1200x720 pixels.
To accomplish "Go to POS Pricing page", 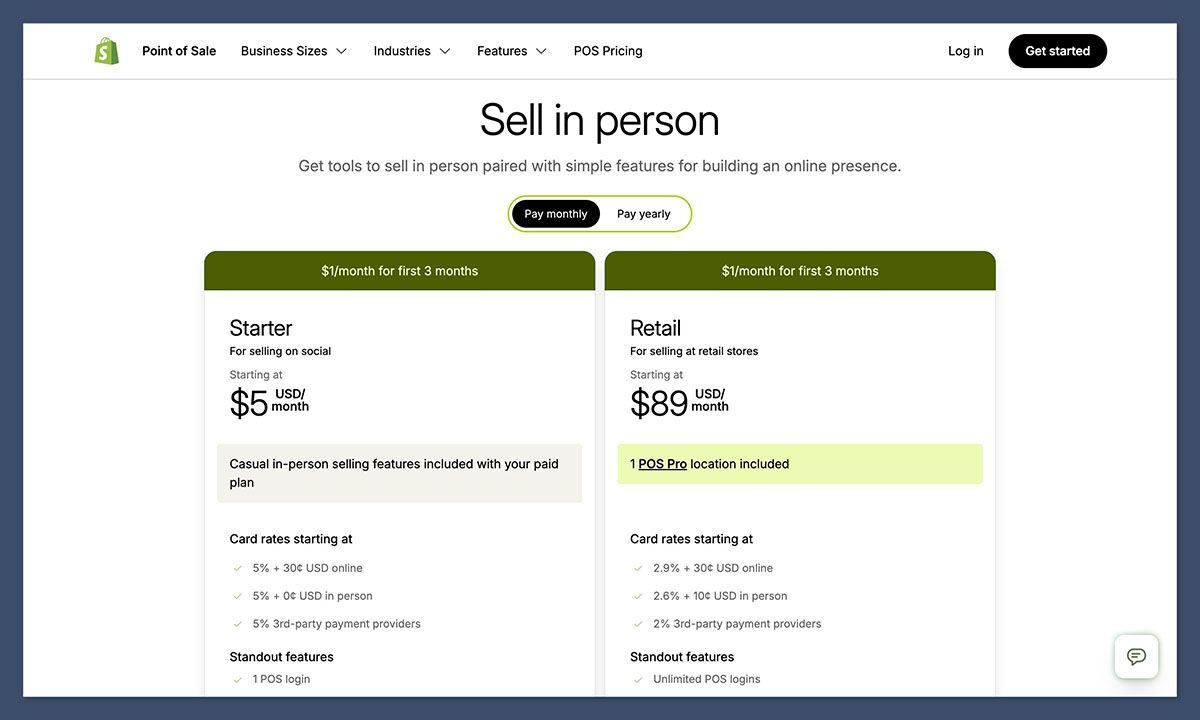I will [x=608, y=51].
